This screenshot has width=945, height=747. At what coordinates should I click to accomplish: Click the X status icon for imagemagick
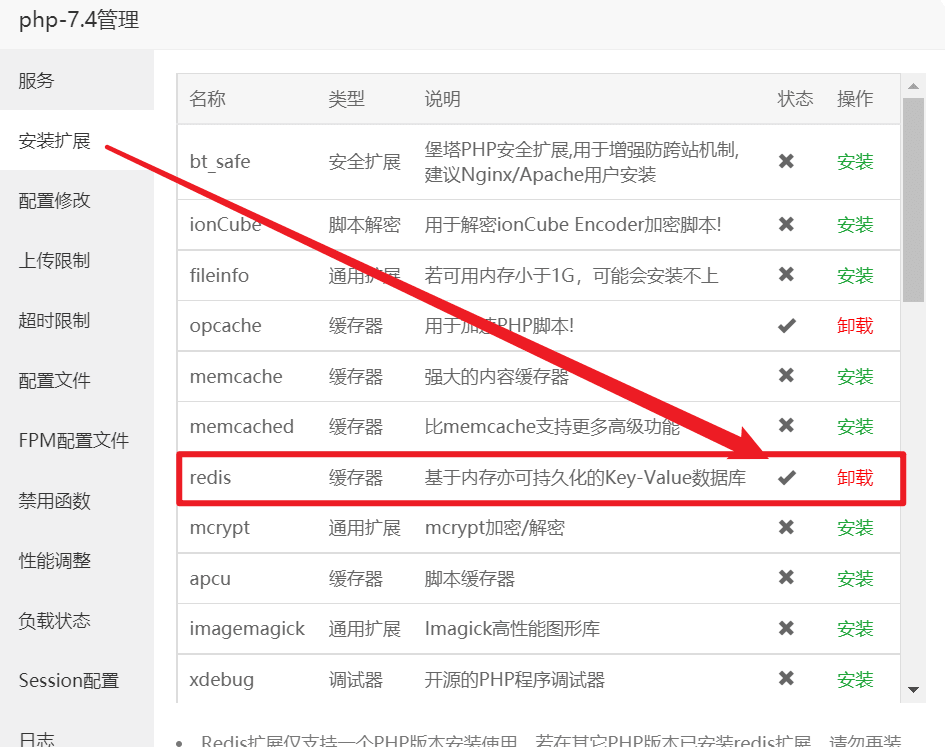786,629
